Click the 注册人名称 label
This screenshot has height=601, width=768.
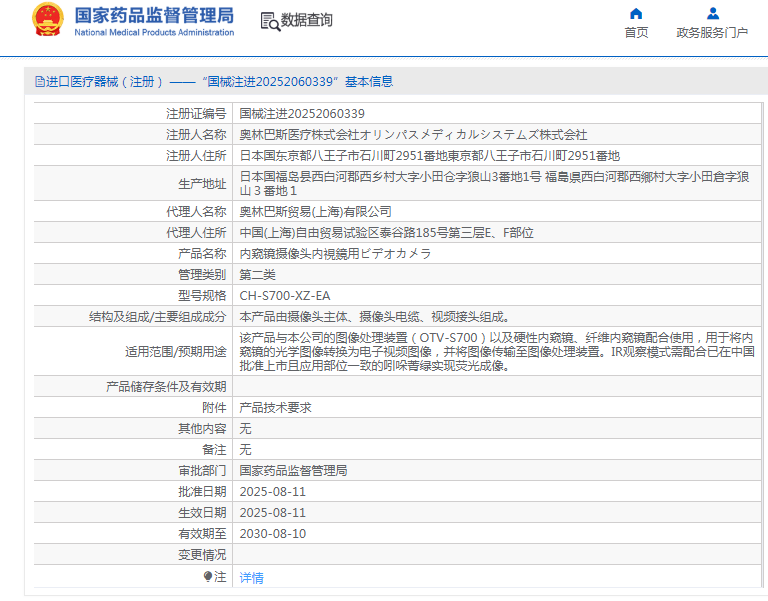pos(196,135)
